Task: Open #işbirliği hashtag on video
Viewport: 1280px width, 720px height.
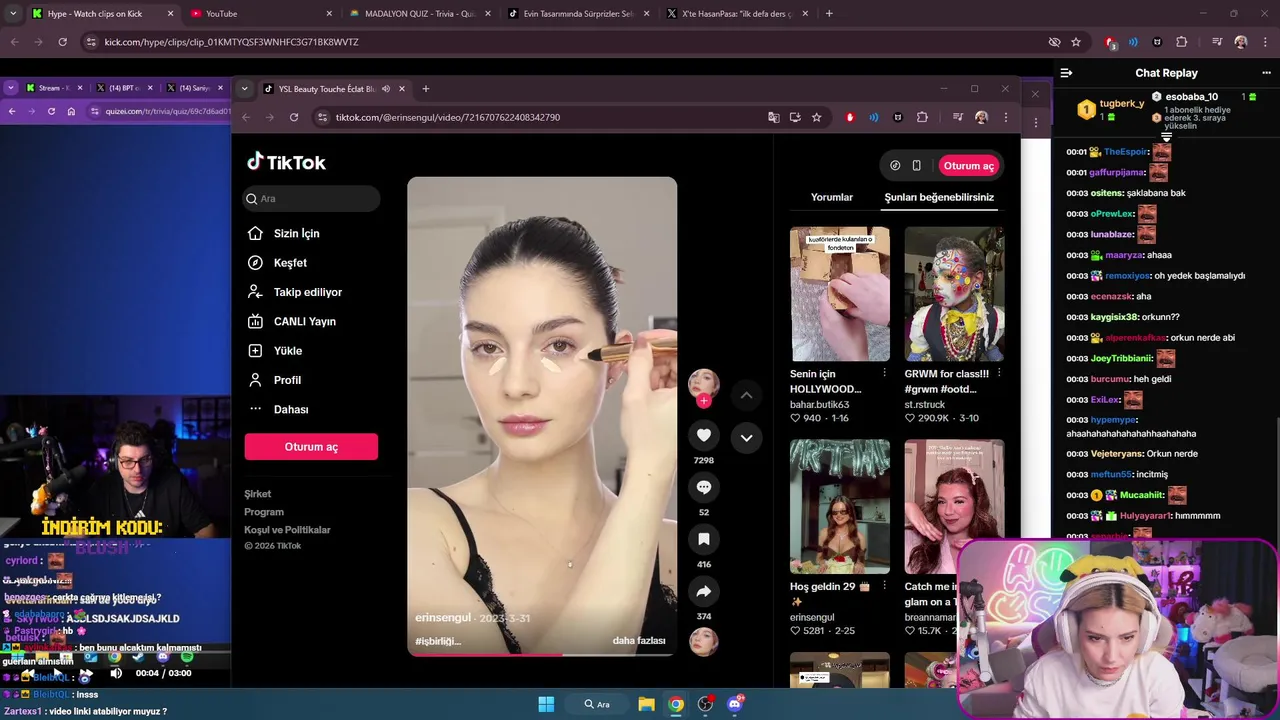Action: point(437,641)
